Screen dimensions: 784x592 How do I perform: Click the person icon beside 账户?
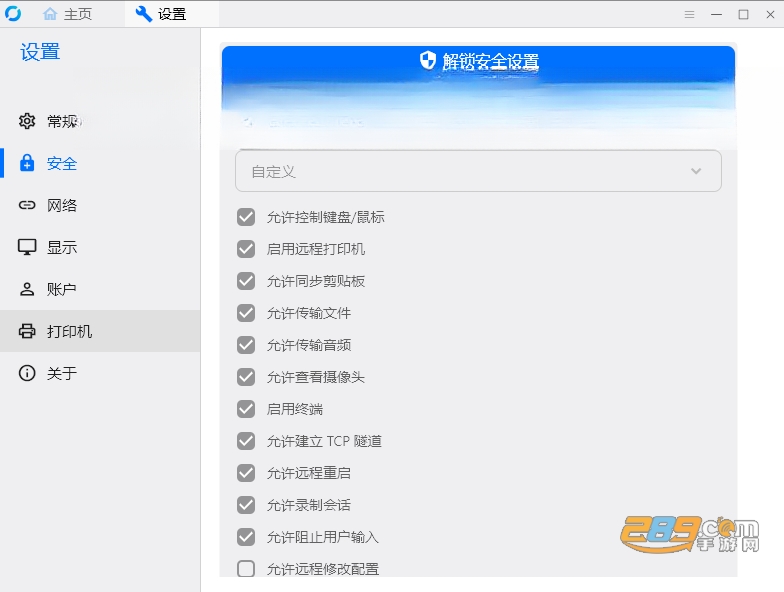point(27,289)
